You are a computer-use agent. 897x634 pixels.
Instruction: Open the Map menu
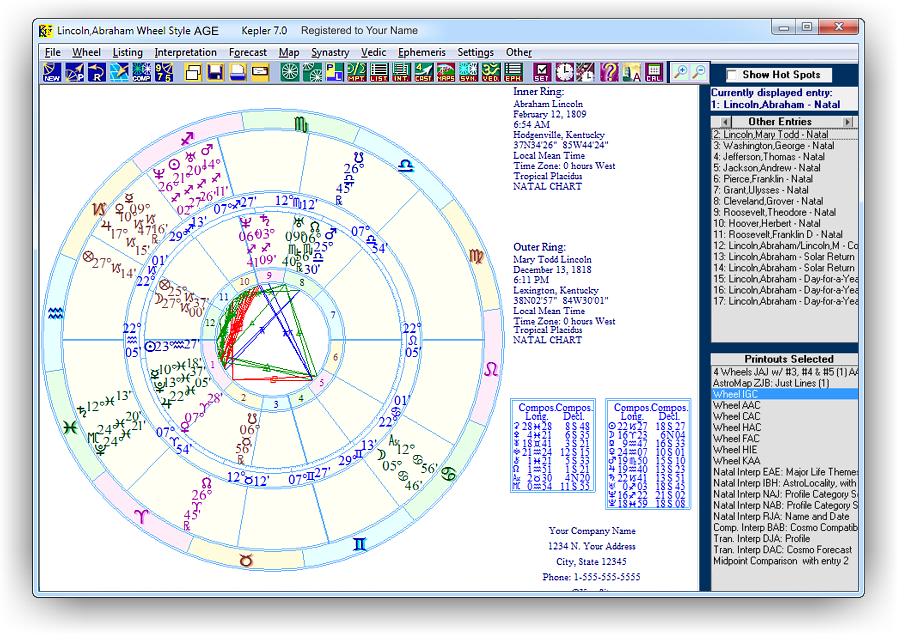(289, 52)
